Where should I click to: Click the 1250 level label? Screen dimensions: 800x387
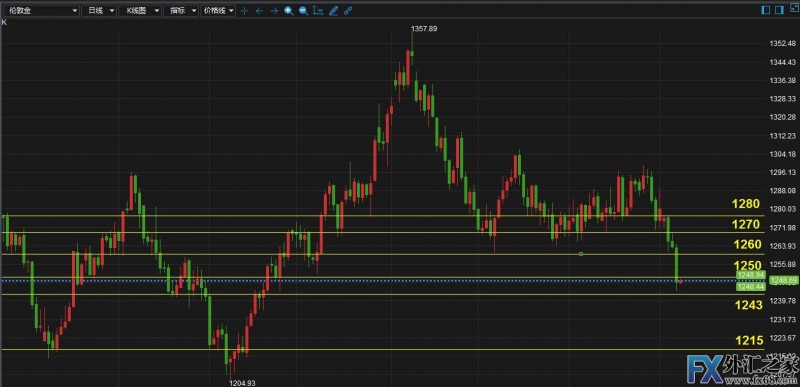tap(747, 266)
